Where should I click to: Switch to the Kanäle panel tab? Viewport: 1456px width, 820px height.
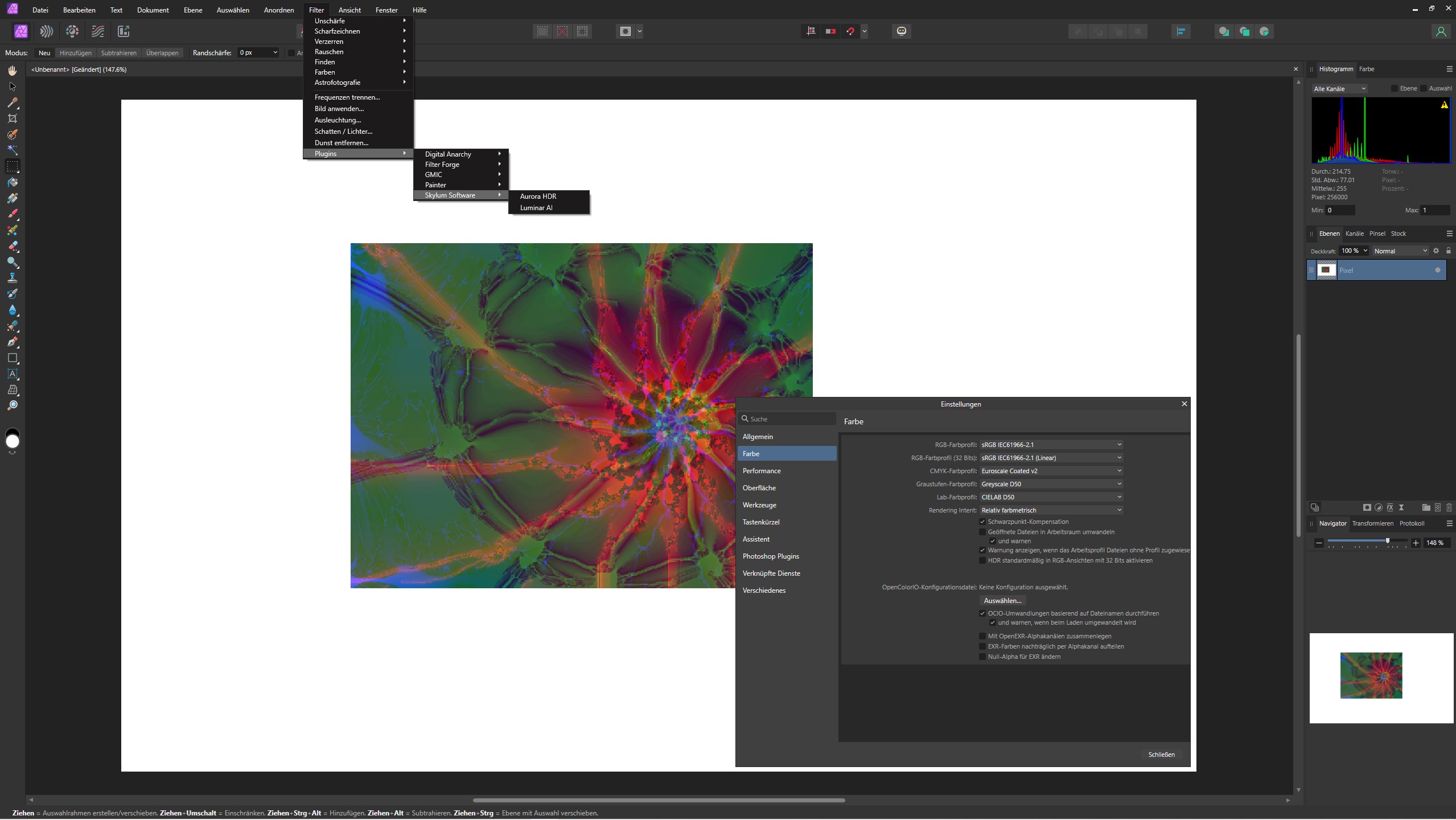[1354, 233]
